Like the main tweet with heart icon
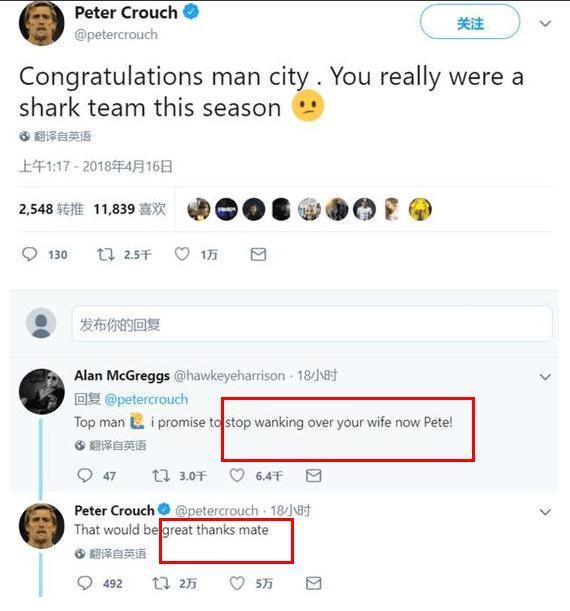The width and height of the screenshot is (570, 611). click(x=182, y=254)
